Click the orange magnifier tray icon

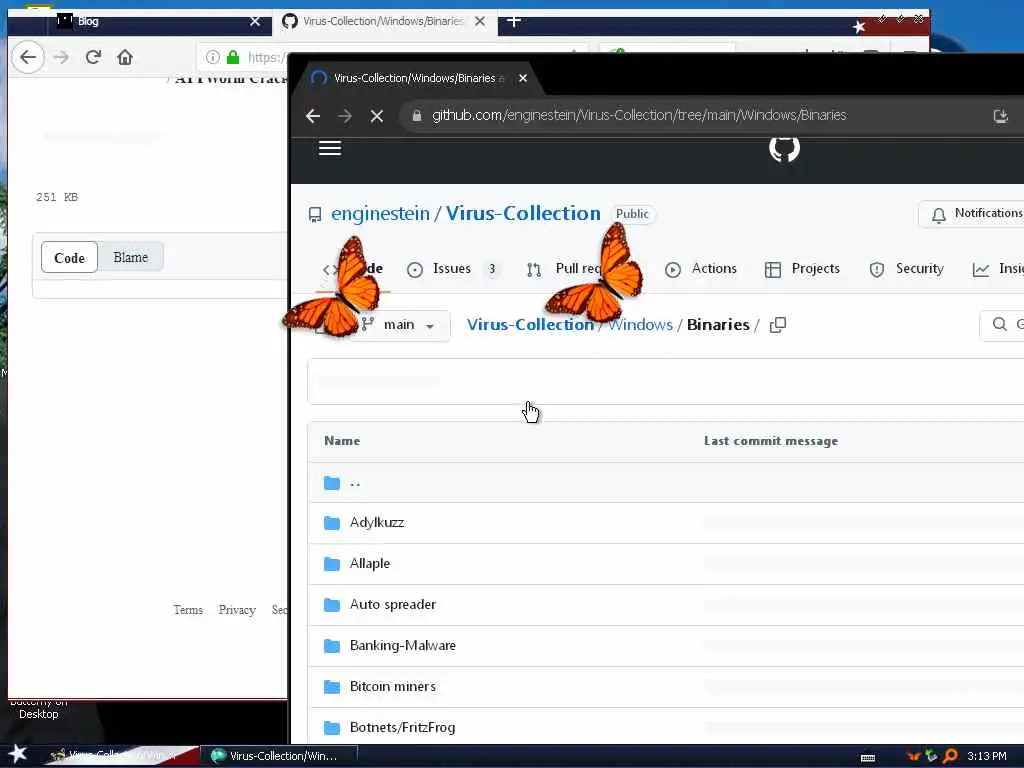951,756
